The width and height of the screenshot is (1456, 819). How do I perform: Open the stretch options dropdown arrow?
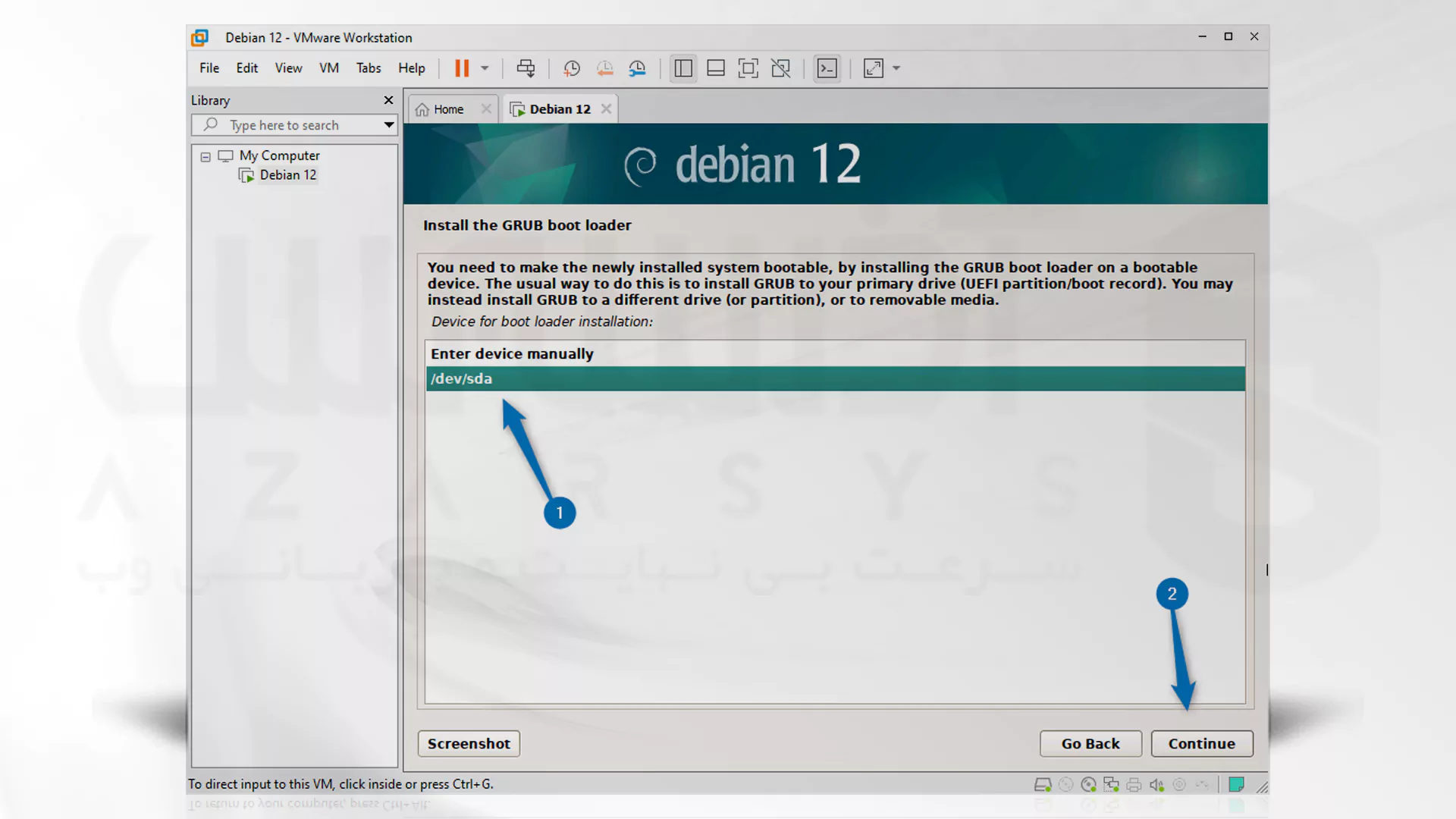pos(896,68)
